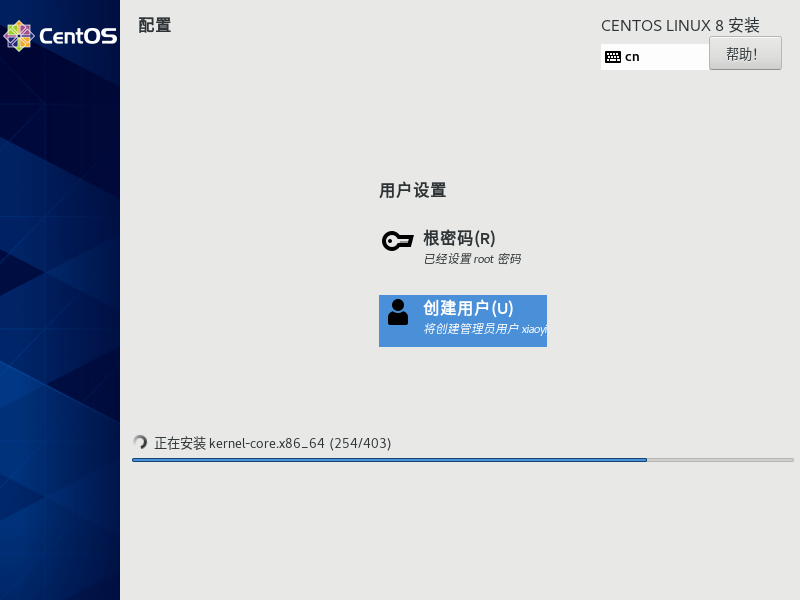This screenshot has width=800, height=600.
Task: Click the 用户设置 section header
Action: (413, 190)
